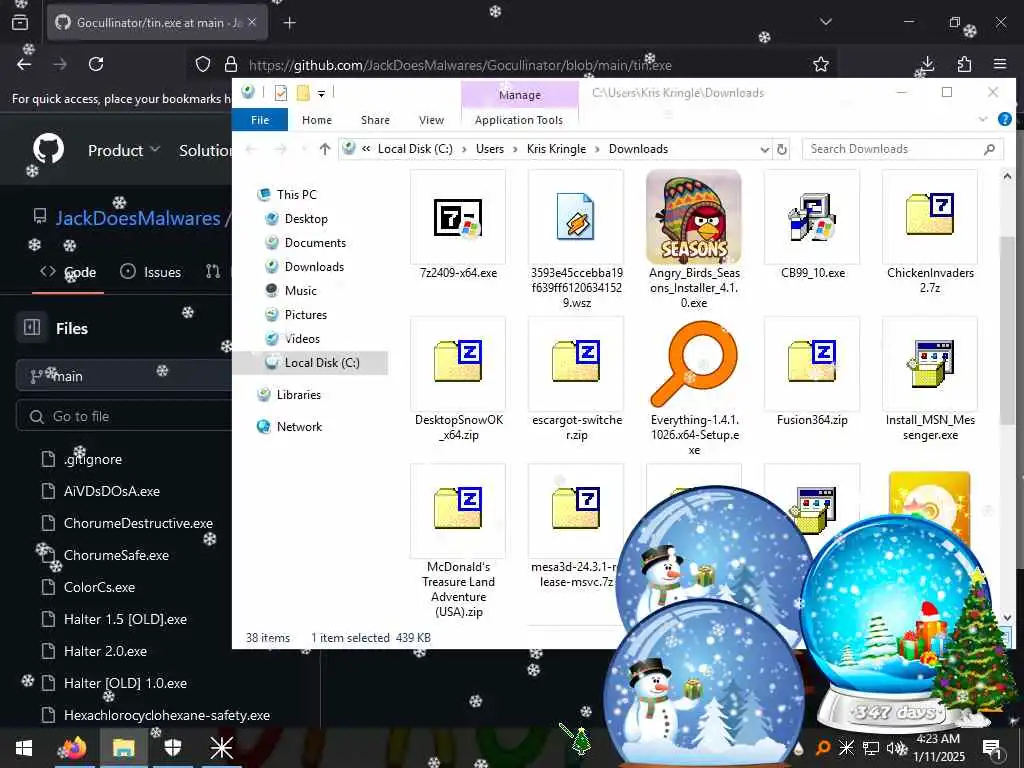1024x768 pixels.
Task: Open GitHub Product menu dropdown
Action: coord(123,150)
